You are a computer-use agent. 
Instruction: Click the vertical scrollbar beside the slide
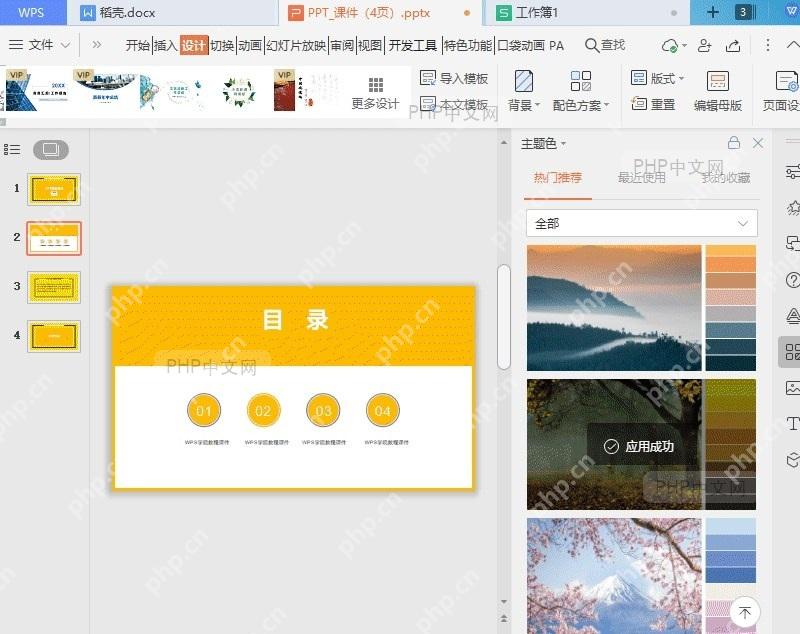(x=504, y=317)
